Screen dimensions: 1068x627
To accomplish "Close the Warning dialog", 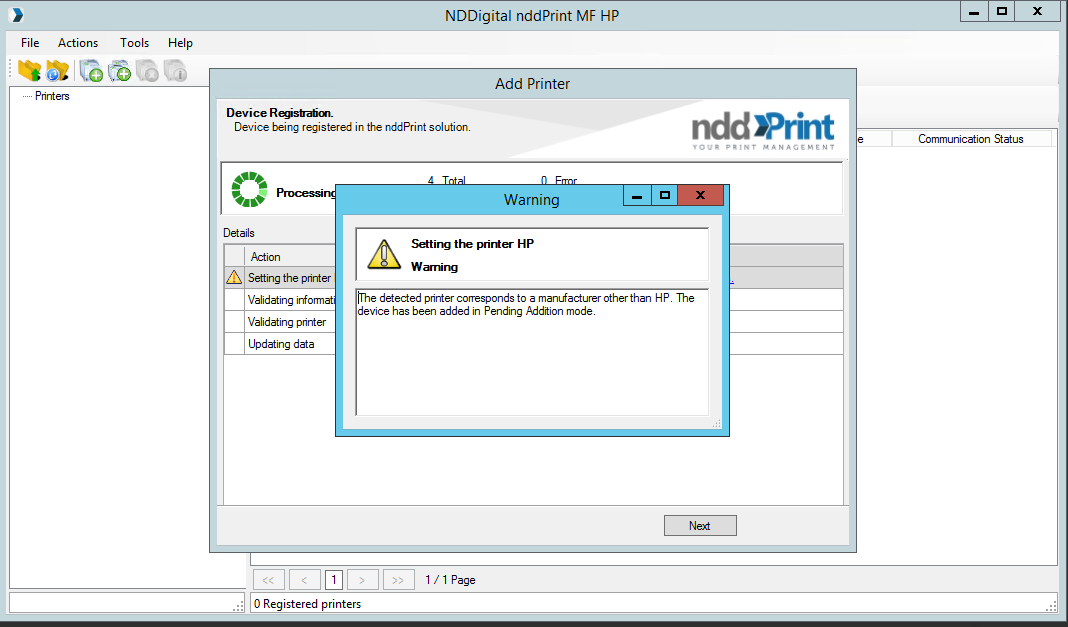I will pos(700,196).
